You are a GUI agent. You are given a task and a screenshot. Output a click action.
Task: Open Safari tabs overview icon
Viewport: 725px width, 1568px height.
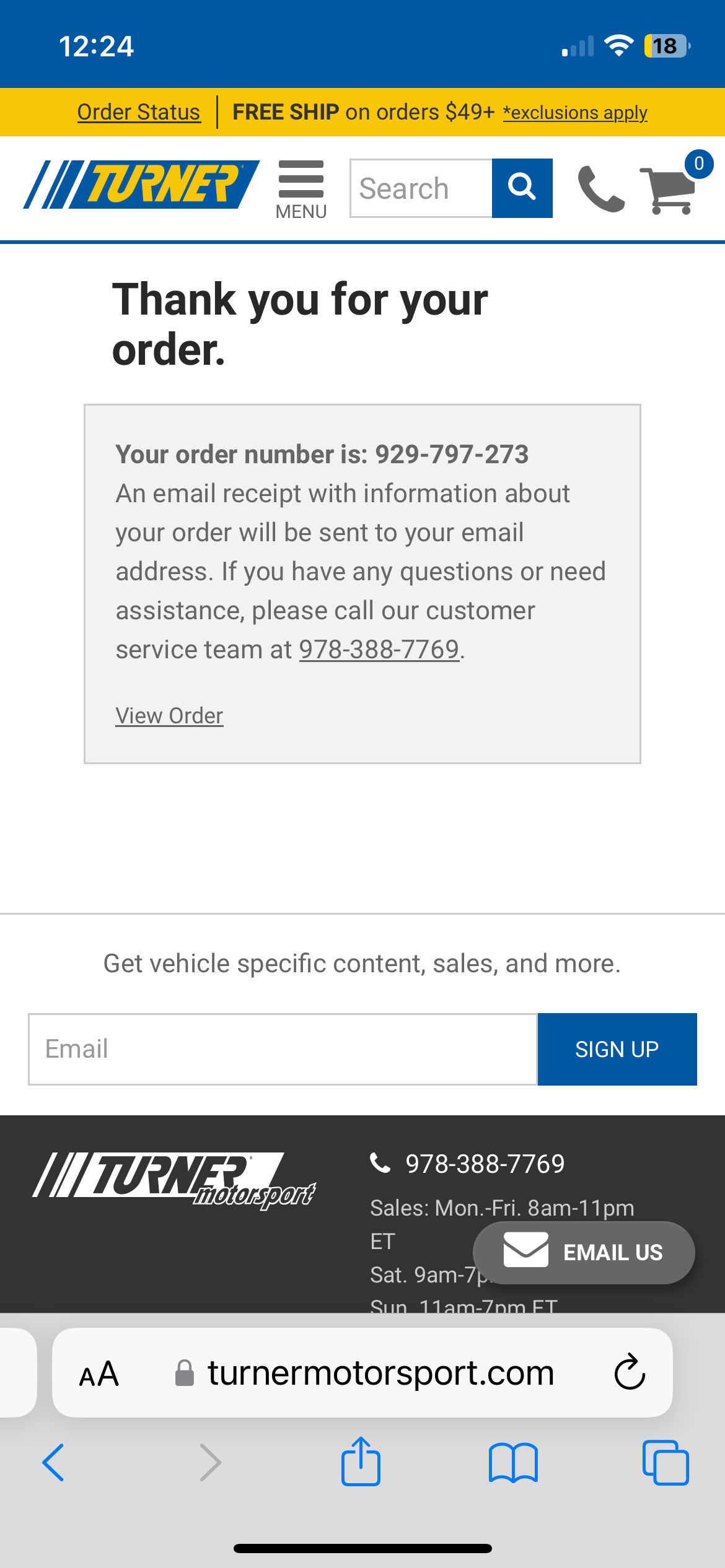[x=666, y=1463]
